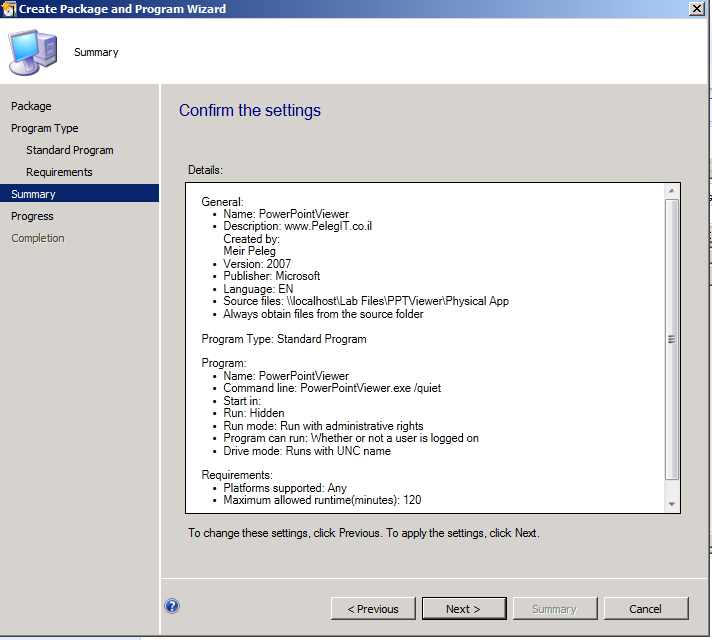Click the Previous button
Image resolution: width=712 pixels, height=640 pixels.
tap(373, 609)
